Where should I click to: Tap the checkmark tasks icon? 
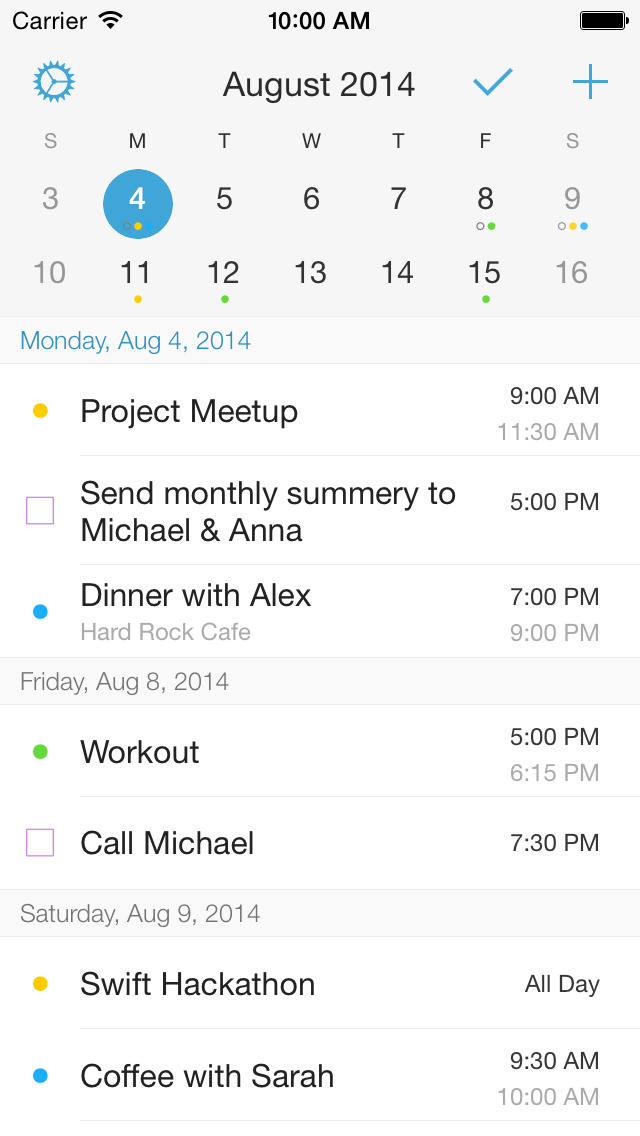[493, 83]
